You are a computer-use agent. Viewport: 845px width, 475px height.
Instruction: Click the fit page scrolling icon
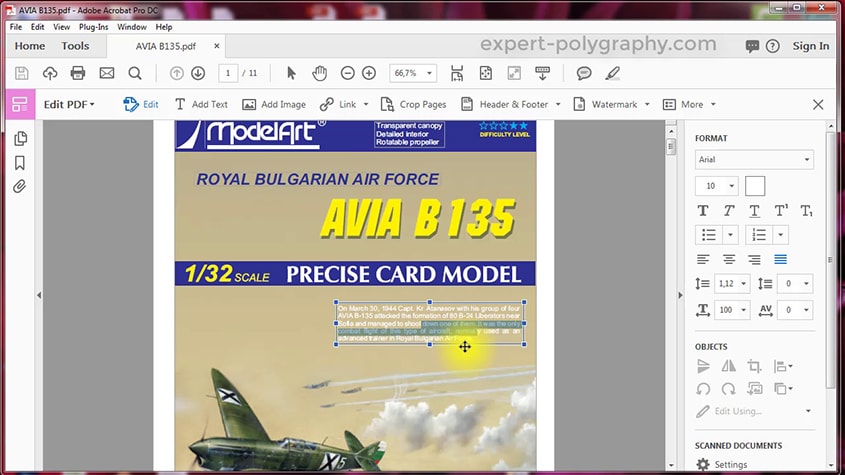pyautogui.click(x=457, y=73)
